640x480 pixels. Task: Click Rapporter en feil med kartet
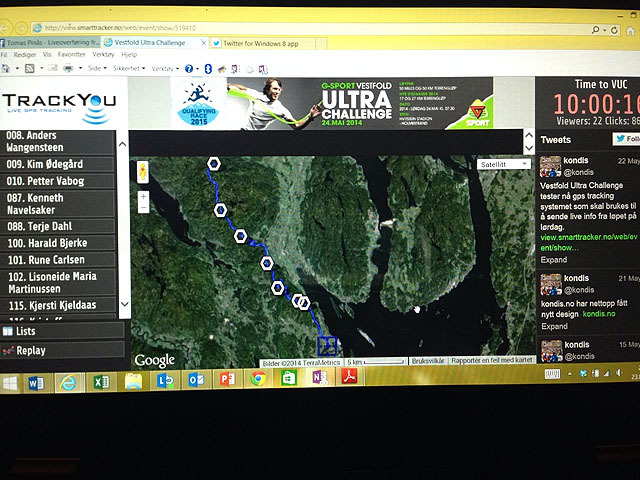[x=492, y=360]
